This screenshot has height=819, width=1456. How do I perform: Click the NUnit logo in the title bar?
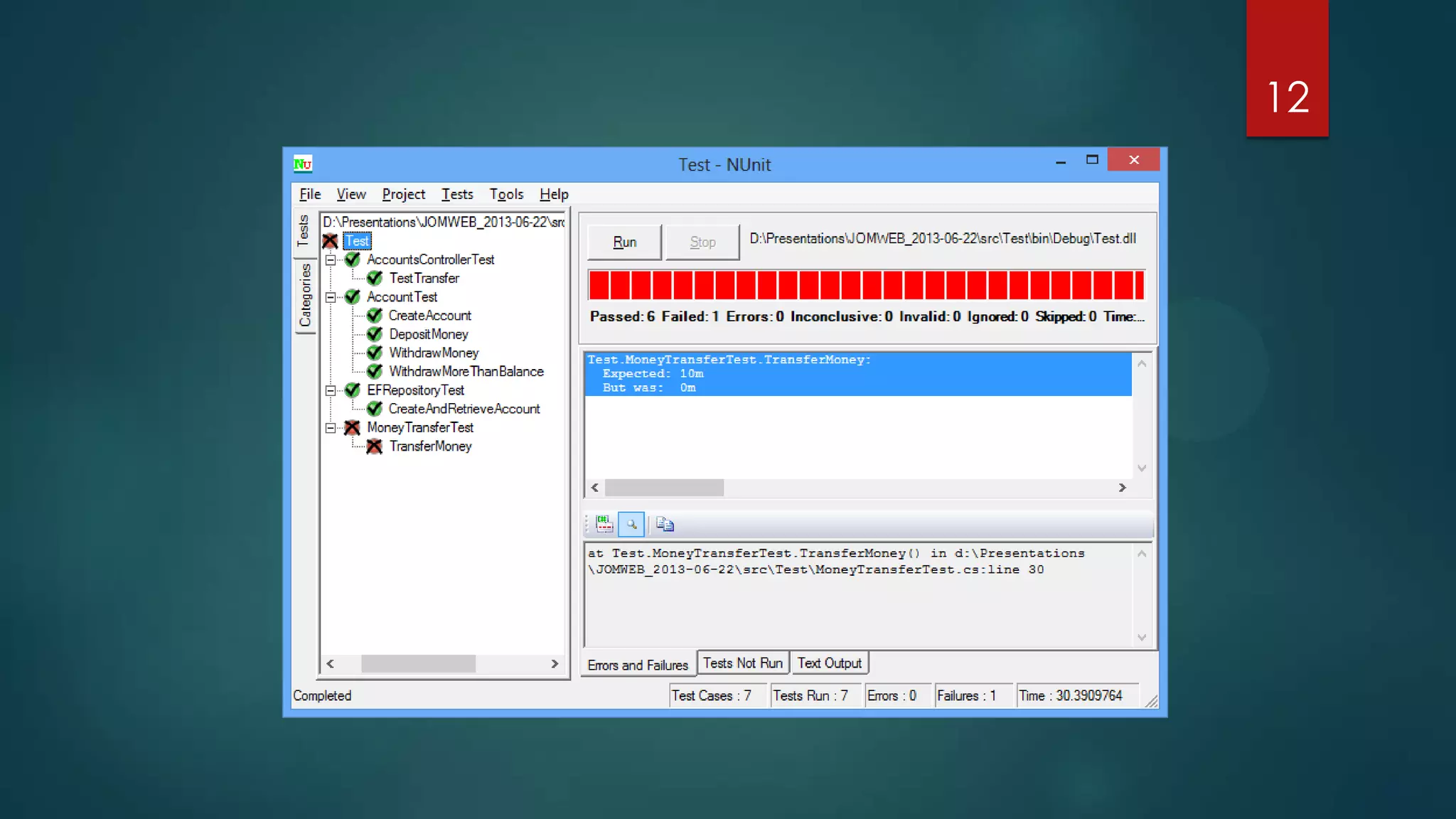coord(303,164)
